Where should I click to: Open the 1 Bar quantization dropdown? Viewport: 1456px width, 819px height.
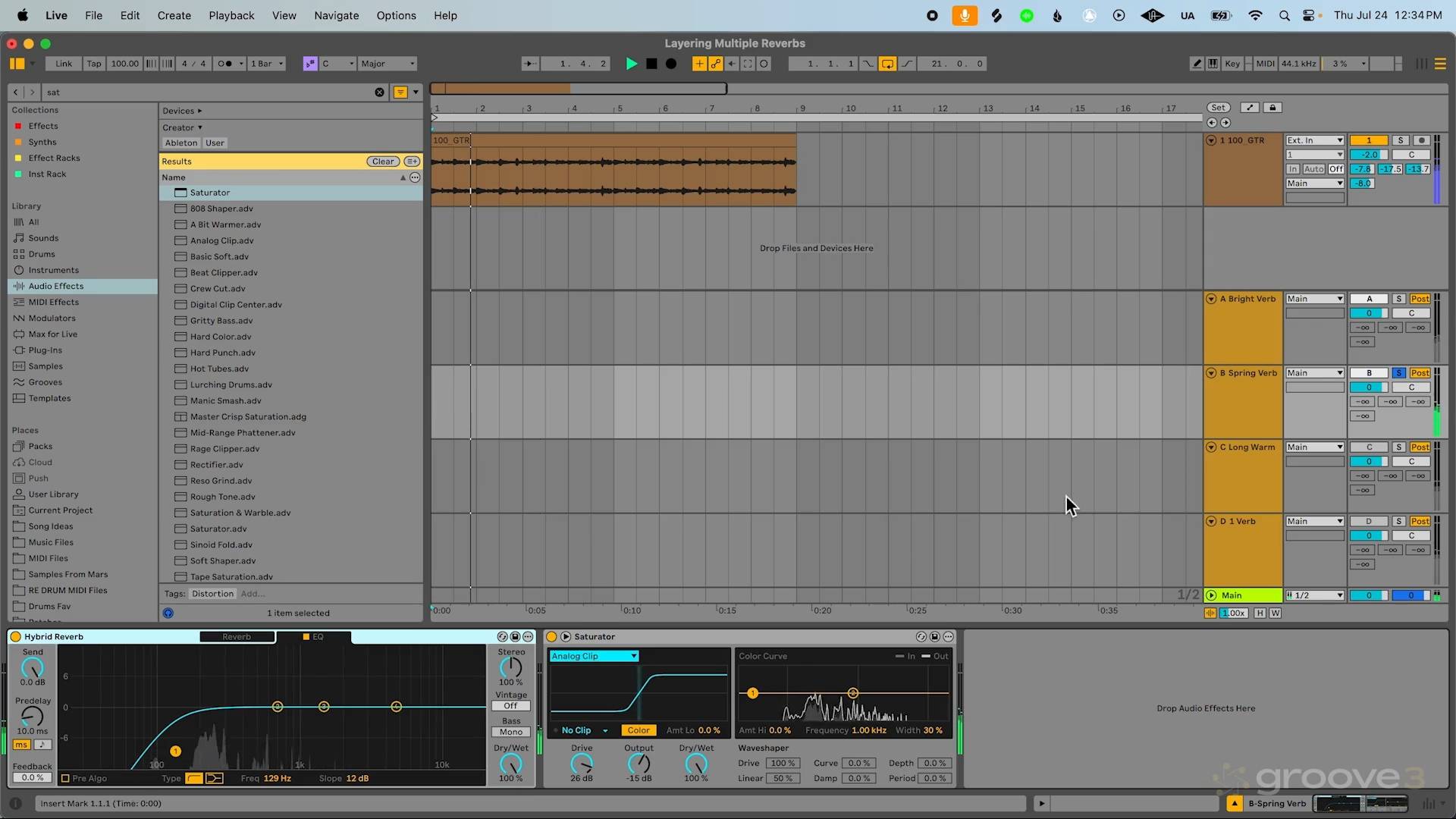(x=267, y=64)
